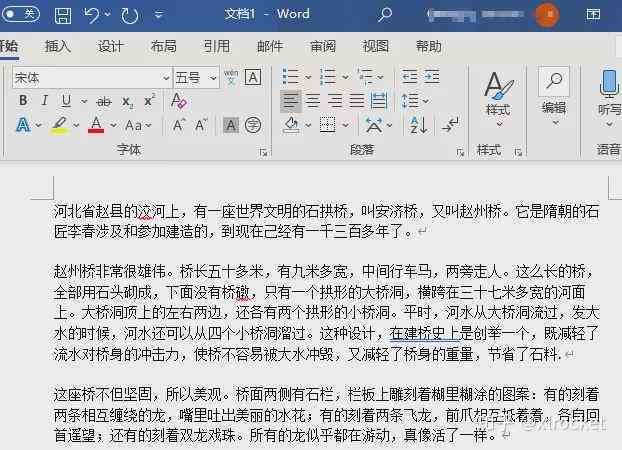622x450 pixels.
Task: Toggle italic formatting
Action: 45,101
